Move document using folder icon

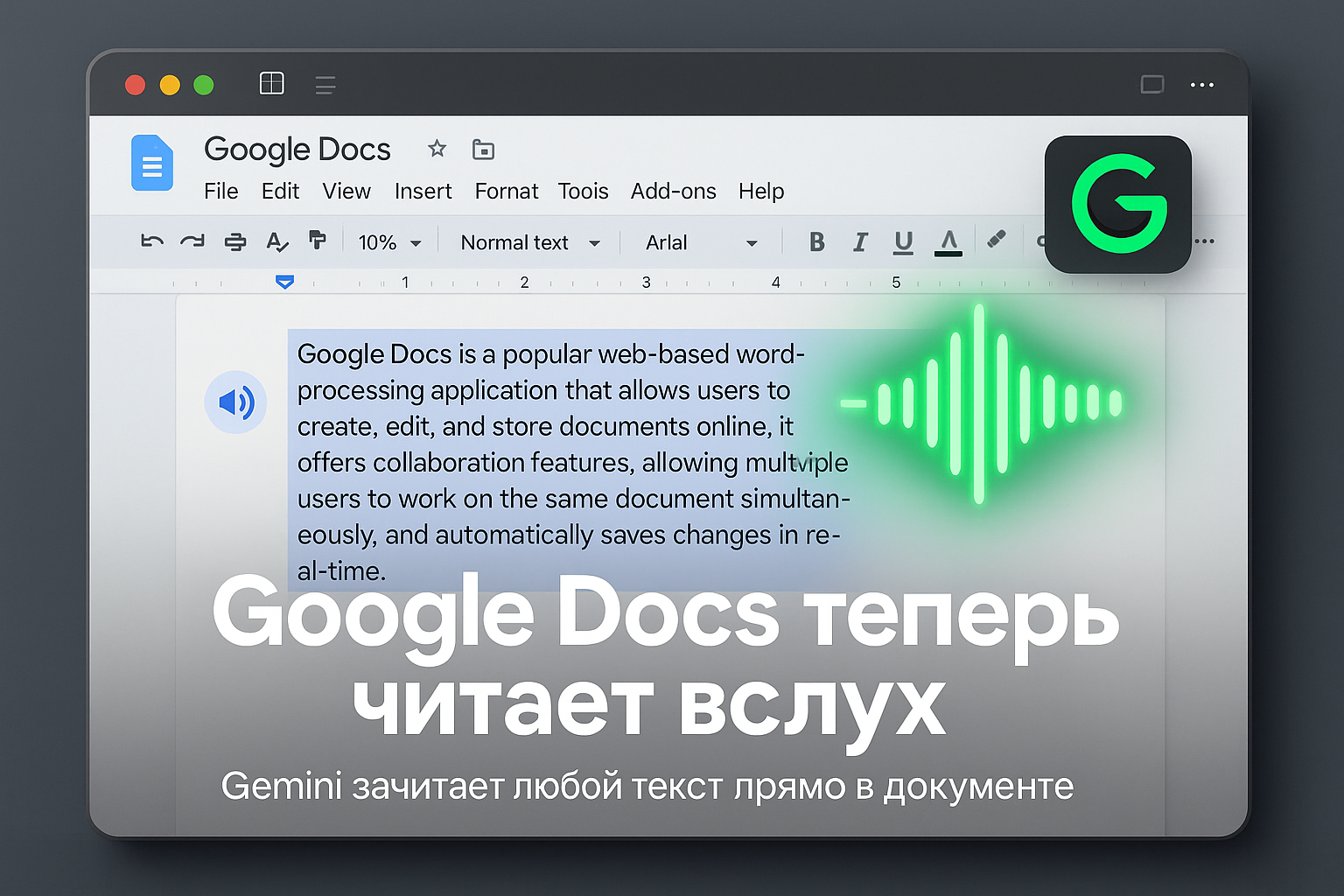(x=483, y=150)
